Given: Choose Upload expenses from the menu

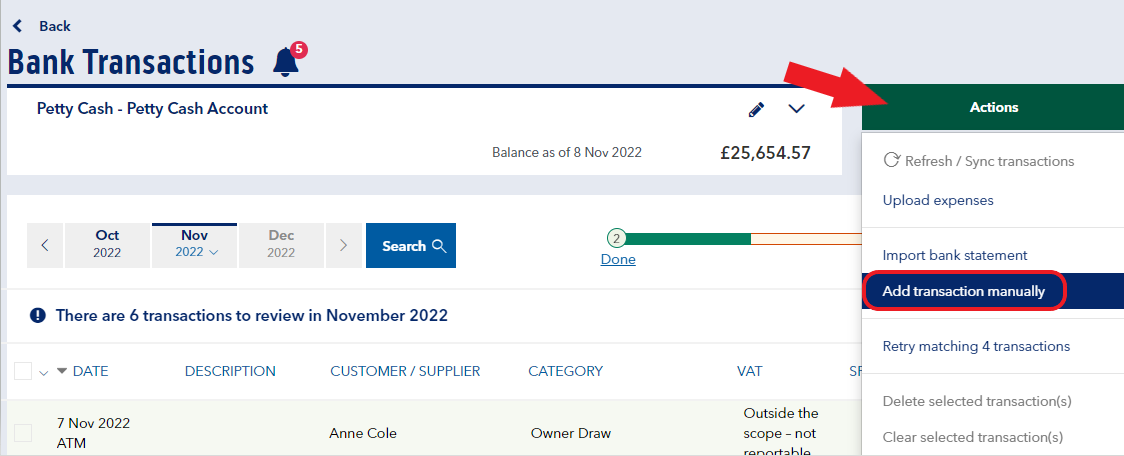Looking at the screenshot, I should pos(938,200).
